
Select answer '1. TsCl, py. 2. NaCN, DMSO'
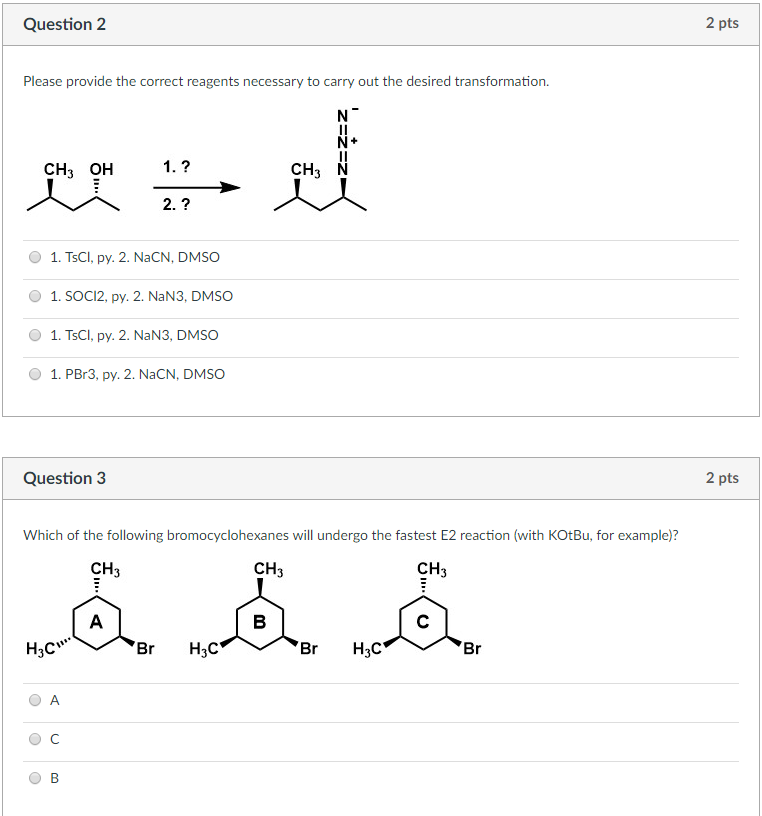tap(35, 257)
